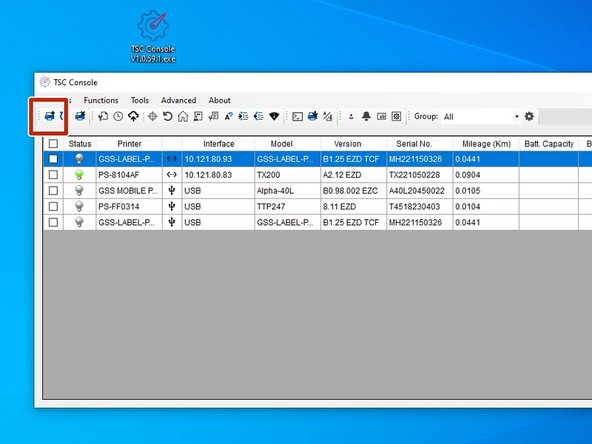
Task: Select the version B0.98.002 EZC cell
Action: pyautogui.click(x=353, y=191)
